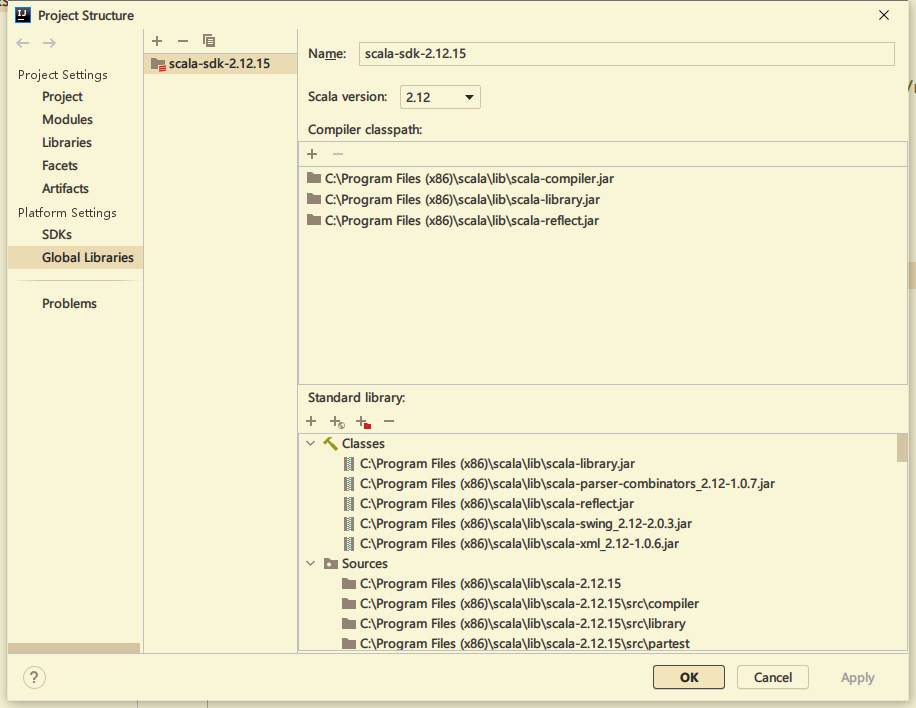Open Project settings page
This screenshot has height=708, width=916.
pos(63,97)
